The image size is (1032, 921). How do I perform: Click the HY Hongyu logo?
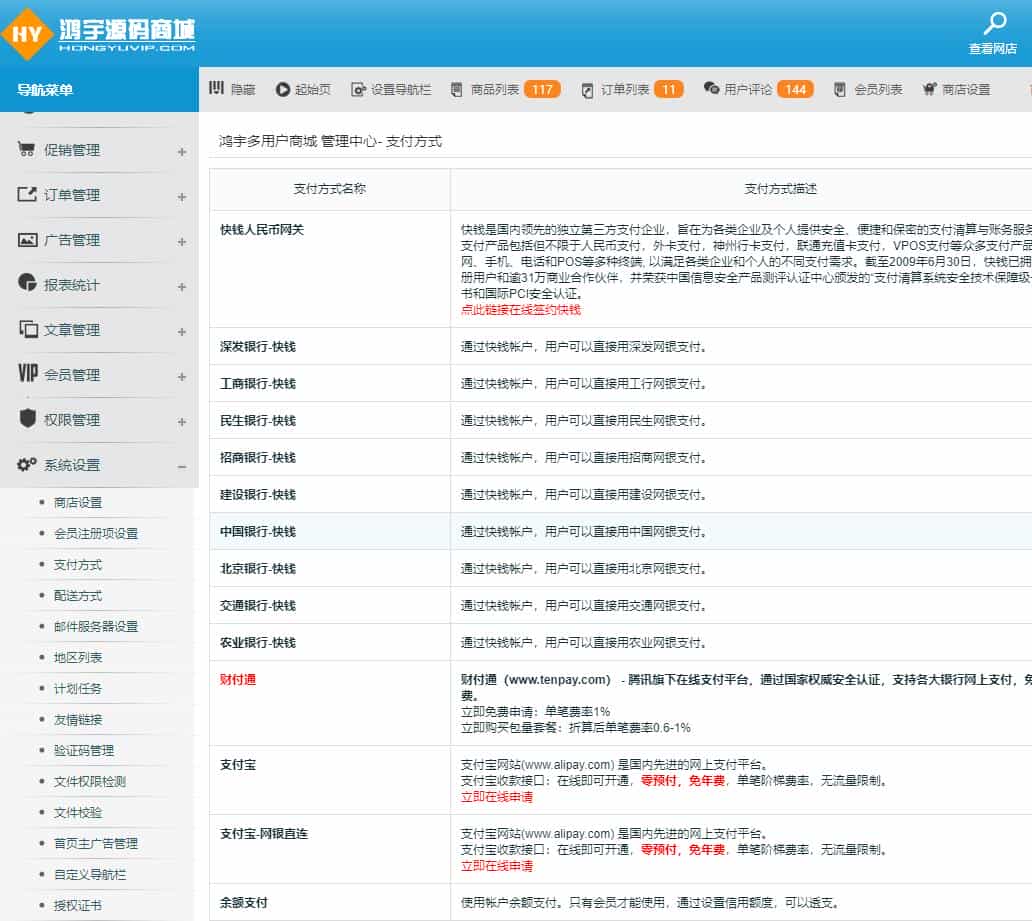(99, 34)
